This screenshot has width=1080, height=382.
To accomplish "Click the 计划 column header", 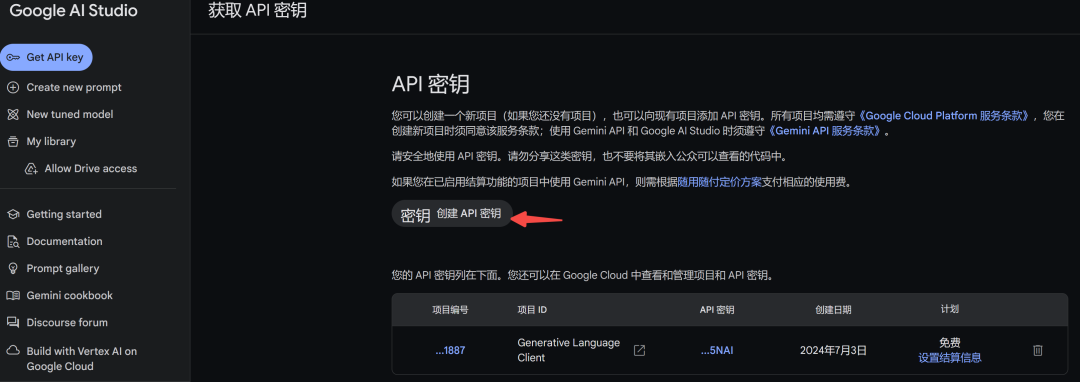I will (950, 310).
